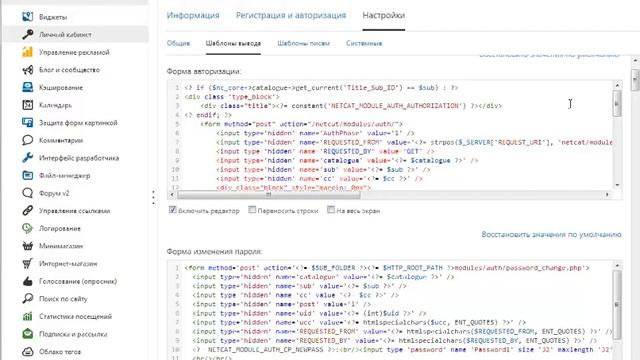Screen dimensions: 640x360
Task: Click the Форма изменения пароля label
Action: tap(215, 251)
